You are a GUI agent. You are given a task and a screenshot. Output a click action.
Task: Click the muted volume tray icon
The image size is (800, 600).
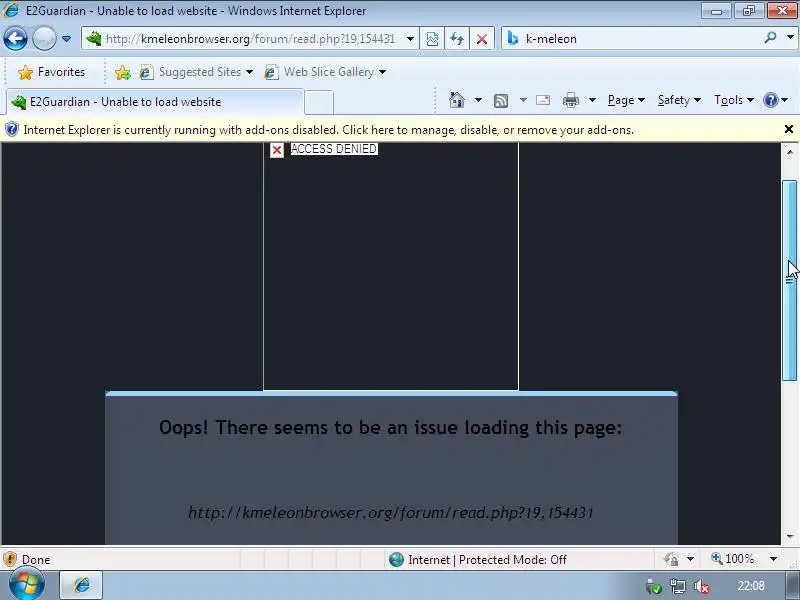702,587
